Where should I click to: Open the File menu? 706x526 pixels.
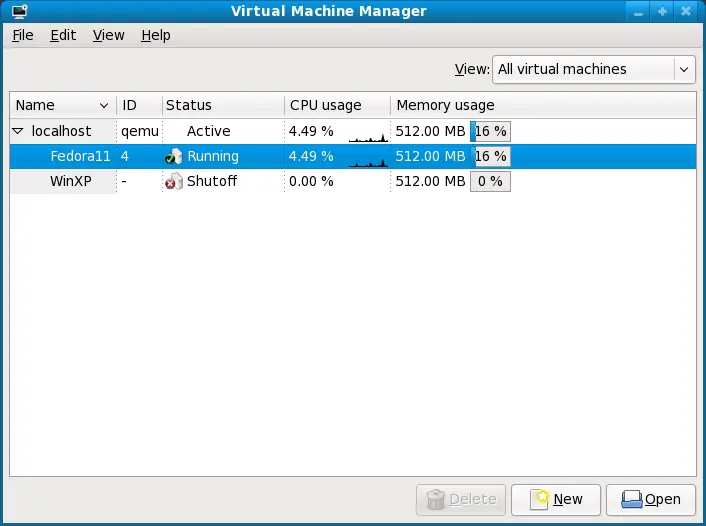point(22,35)
